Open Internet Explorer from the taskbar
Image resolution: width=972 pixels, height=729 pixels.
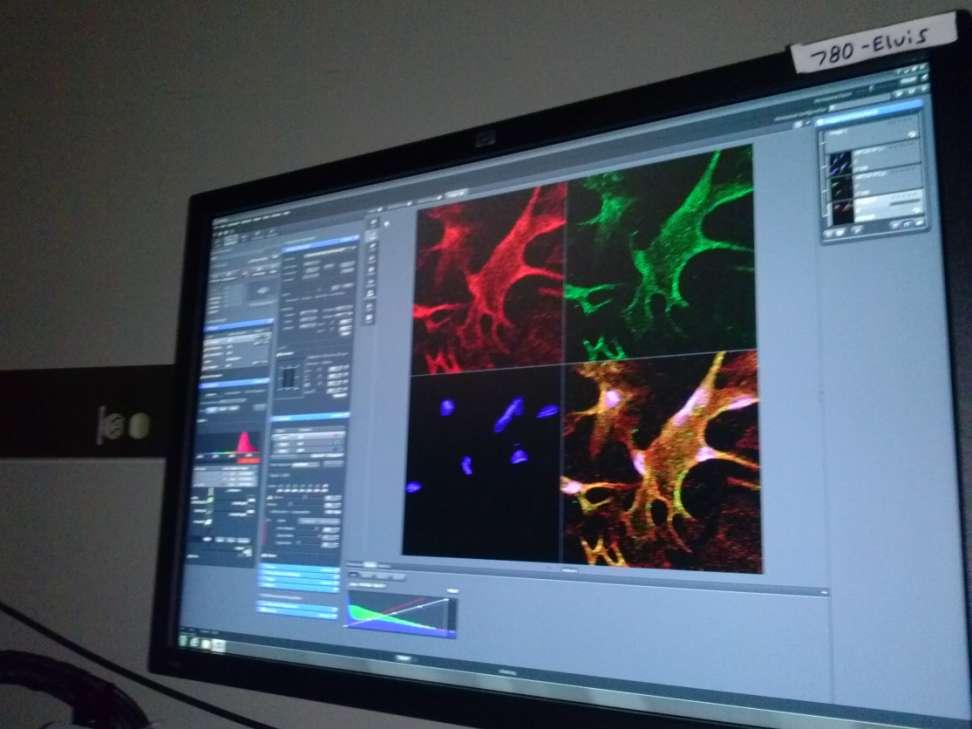pyautogui.click(x=195, y=642)
